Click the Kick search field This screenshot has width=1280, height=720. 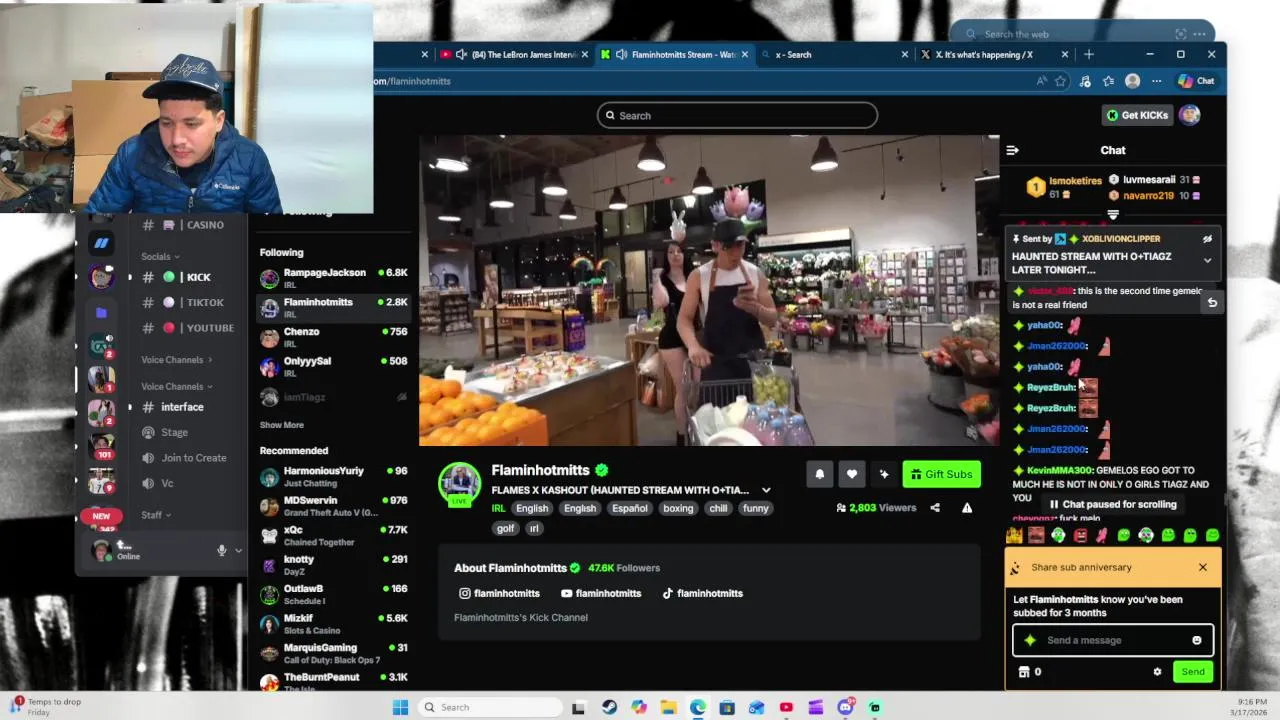pyautogui.click(x=738, y=115)
